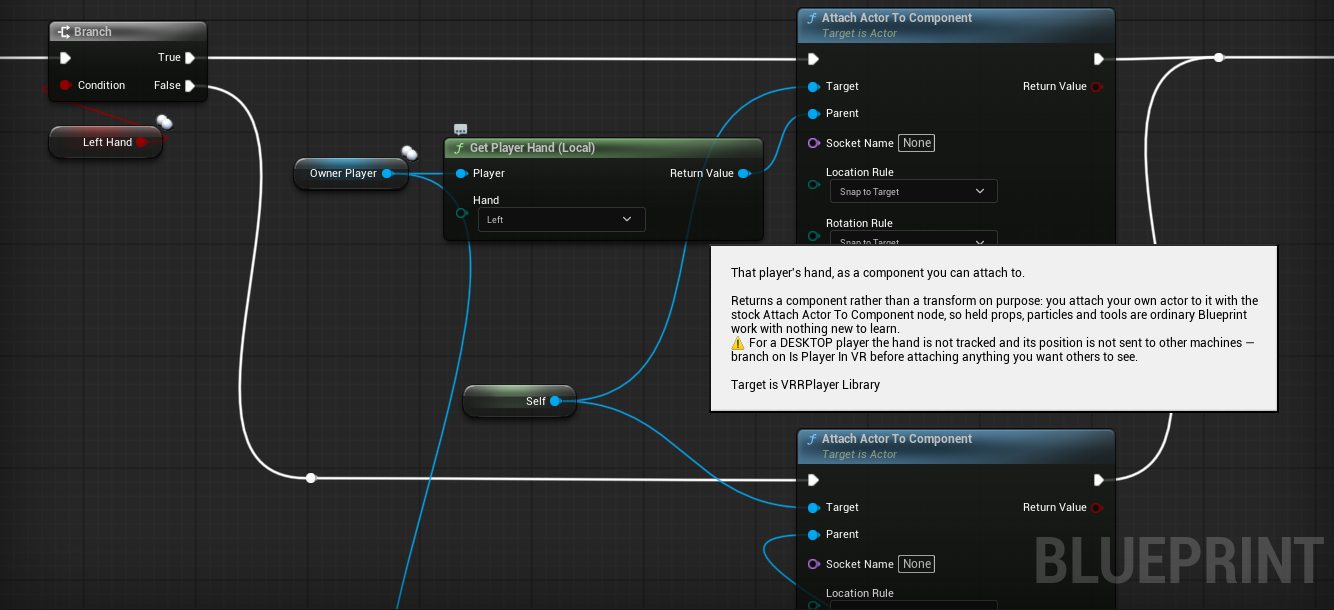Click the Left Hand variable's red output pin

pos(142,142)
